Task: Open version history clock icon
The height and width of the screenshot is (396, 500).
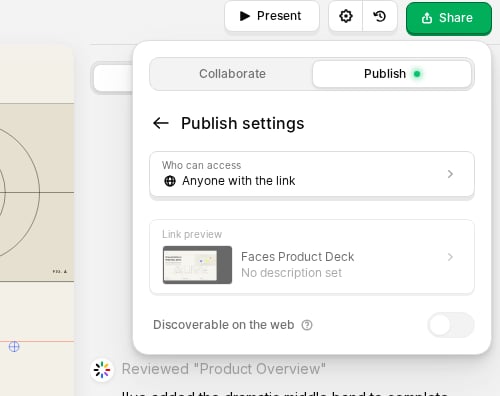Action: coord(380,16)
